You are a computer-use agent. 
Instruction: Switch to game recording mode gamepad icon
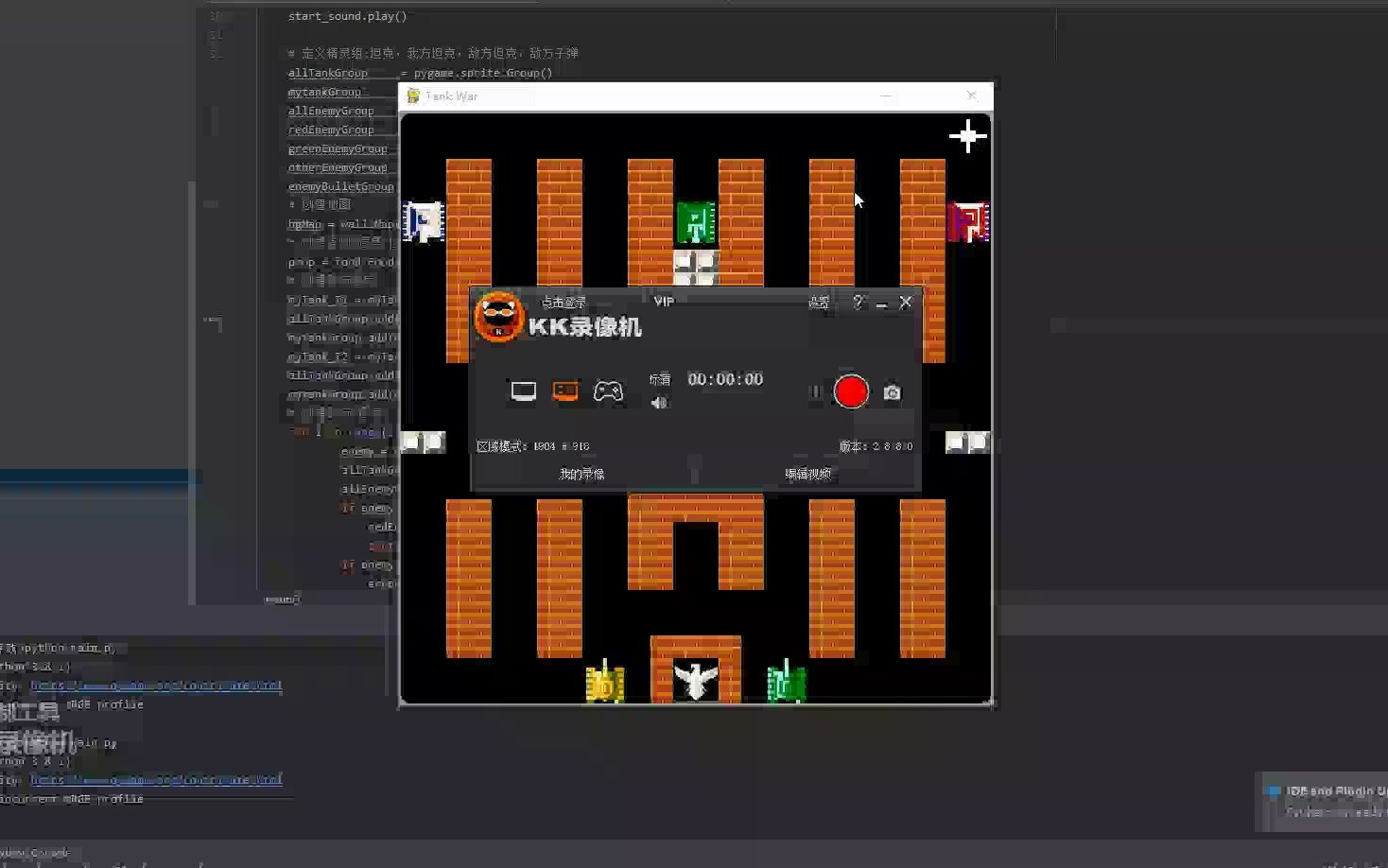pos(608,391)
